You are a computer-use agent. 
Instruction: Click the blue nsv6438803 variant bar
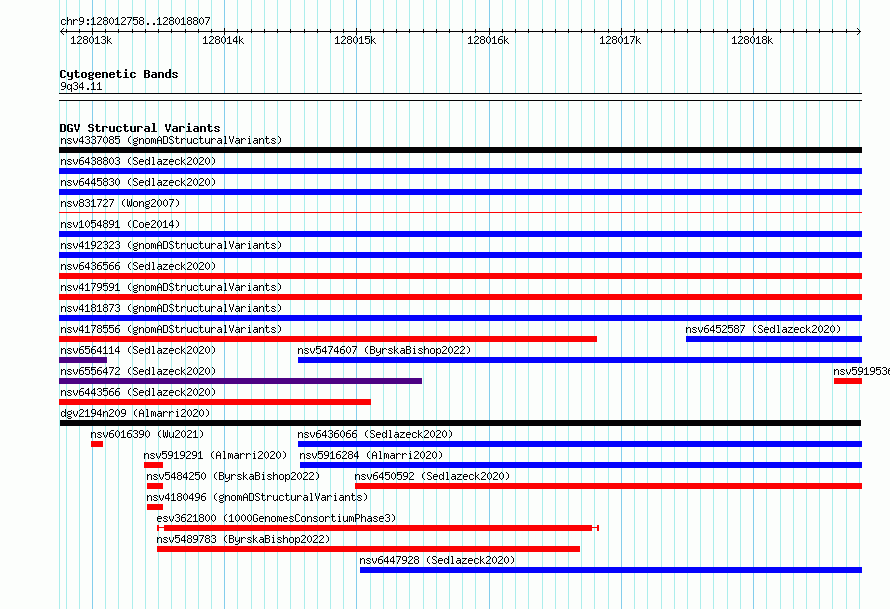[460, 171]
